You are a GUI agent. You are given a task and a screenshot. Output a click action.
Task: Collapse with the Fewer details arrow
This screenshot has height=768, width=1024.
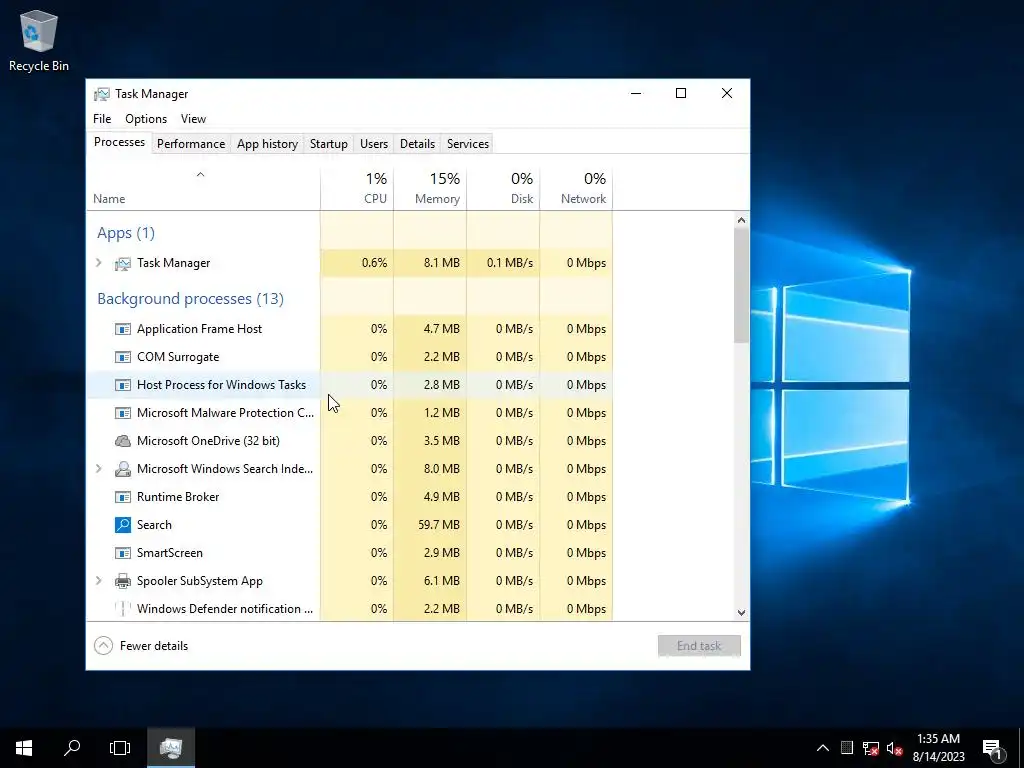tap(103, 646)
